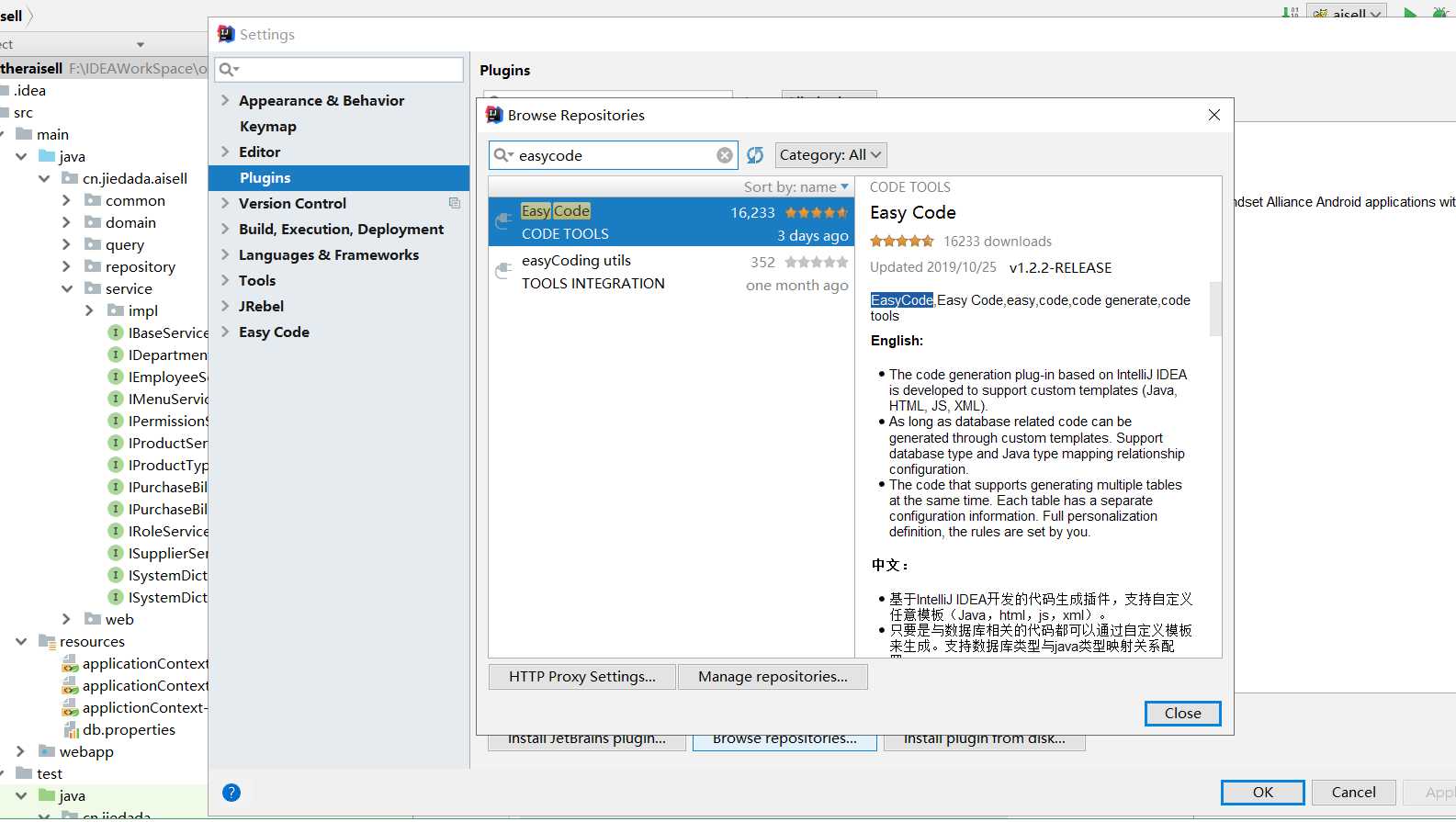Click the applictionContext- XML file icon
The height and width of the screenshot is (822, 1456).
coord(71,707)
